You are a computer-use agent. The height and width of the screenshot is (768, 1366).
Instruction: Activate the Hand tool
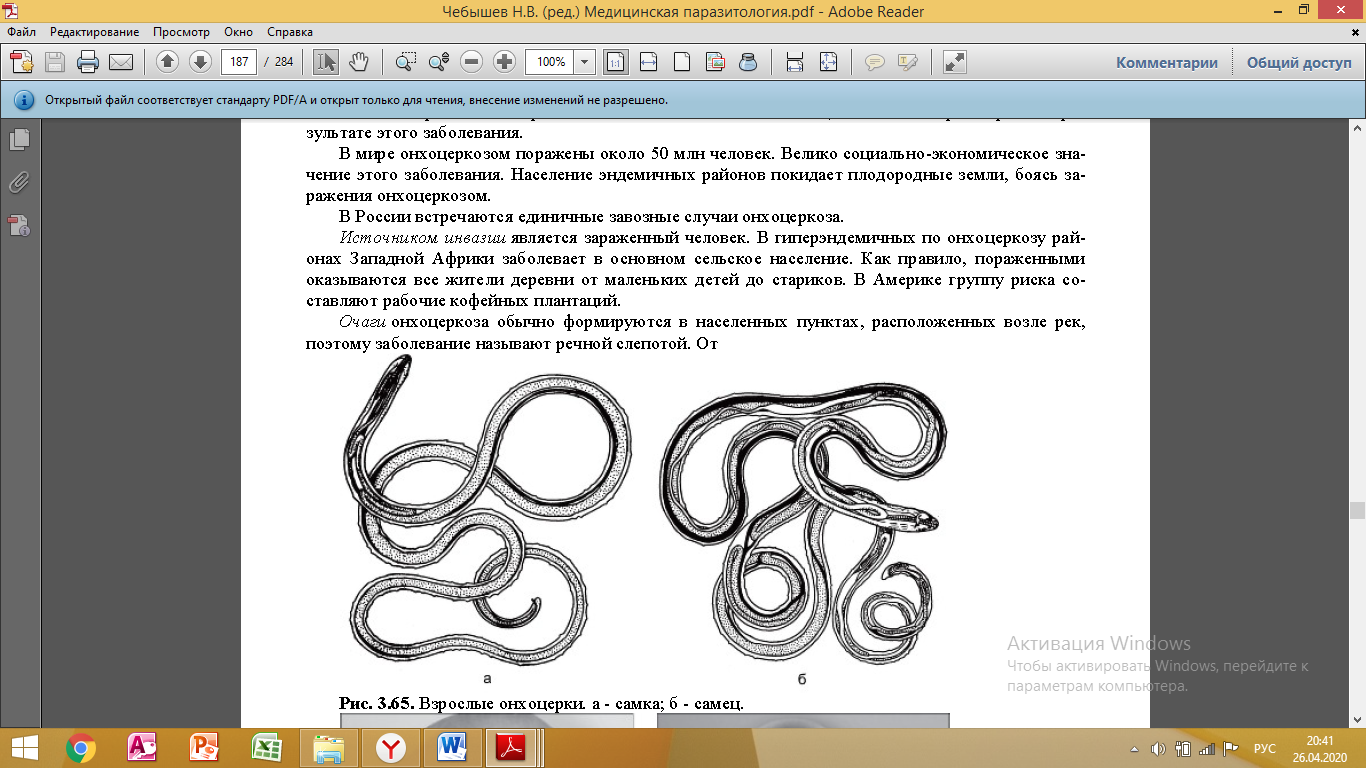coord(358,62)
